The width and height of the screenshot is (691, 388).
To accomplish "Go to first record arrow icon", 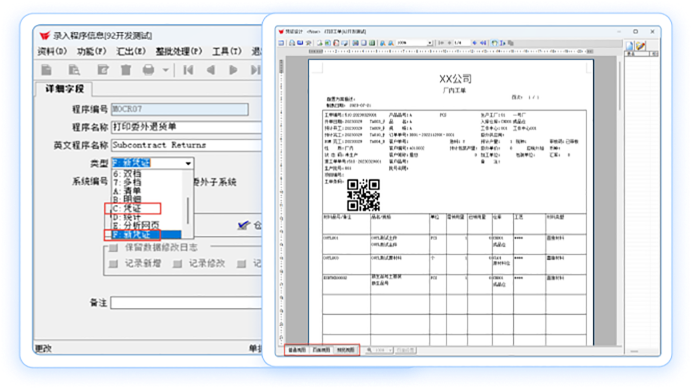I will tap(188, 70).
